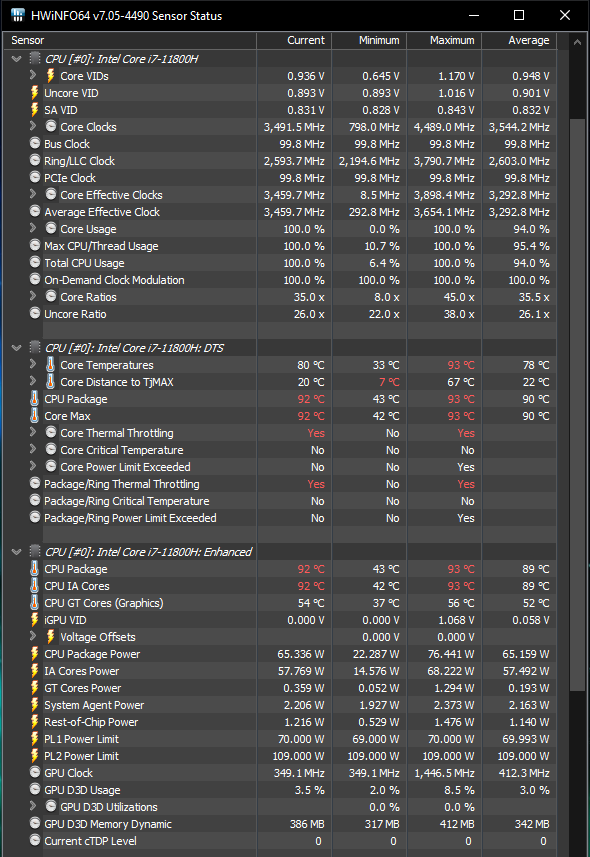590x857 pixels.
Task: Click the lightning icon beside PL2 Power Limit
Action: (x=34, y=755)
